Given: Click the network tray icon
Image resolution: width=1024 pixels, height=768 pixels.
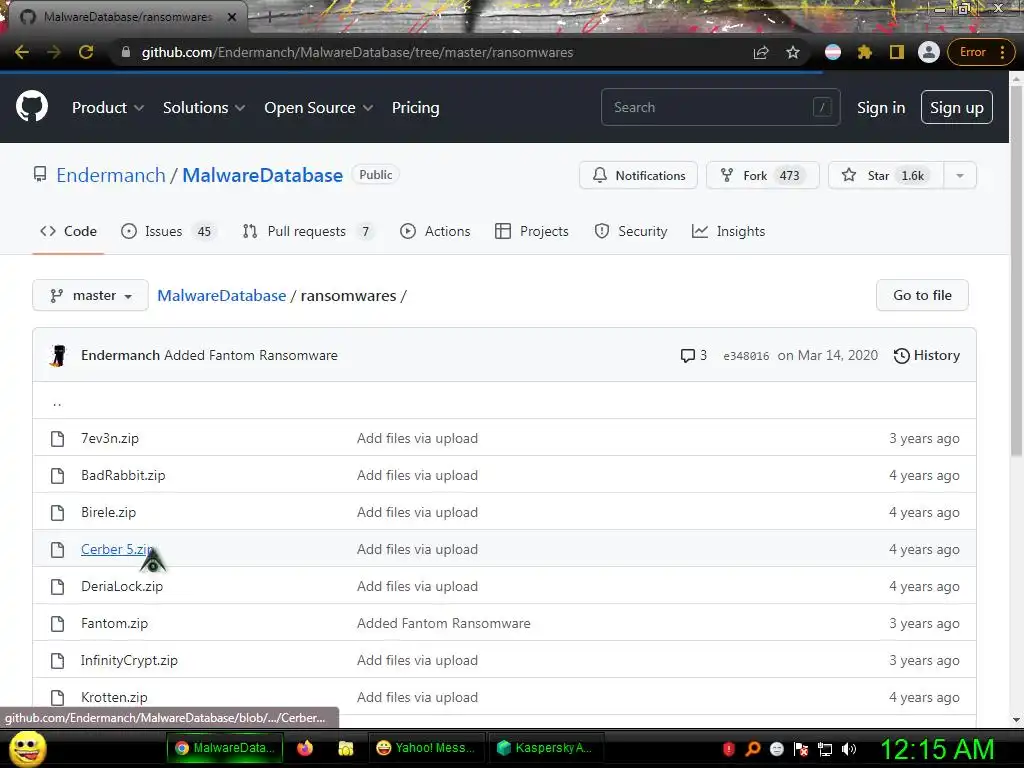Looking at the screenshot, I should tap(825, 749).
